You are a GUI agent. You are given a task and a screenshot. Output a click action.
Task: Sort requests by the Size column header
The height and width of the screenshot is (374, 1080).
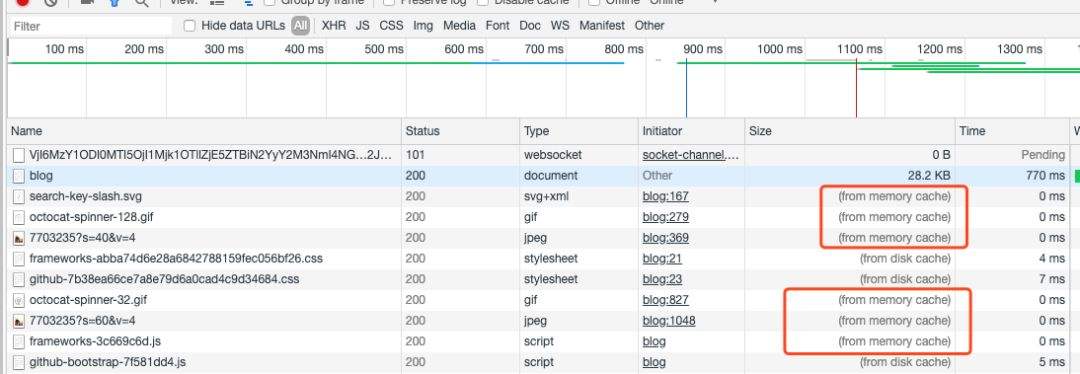pos(760,131)
